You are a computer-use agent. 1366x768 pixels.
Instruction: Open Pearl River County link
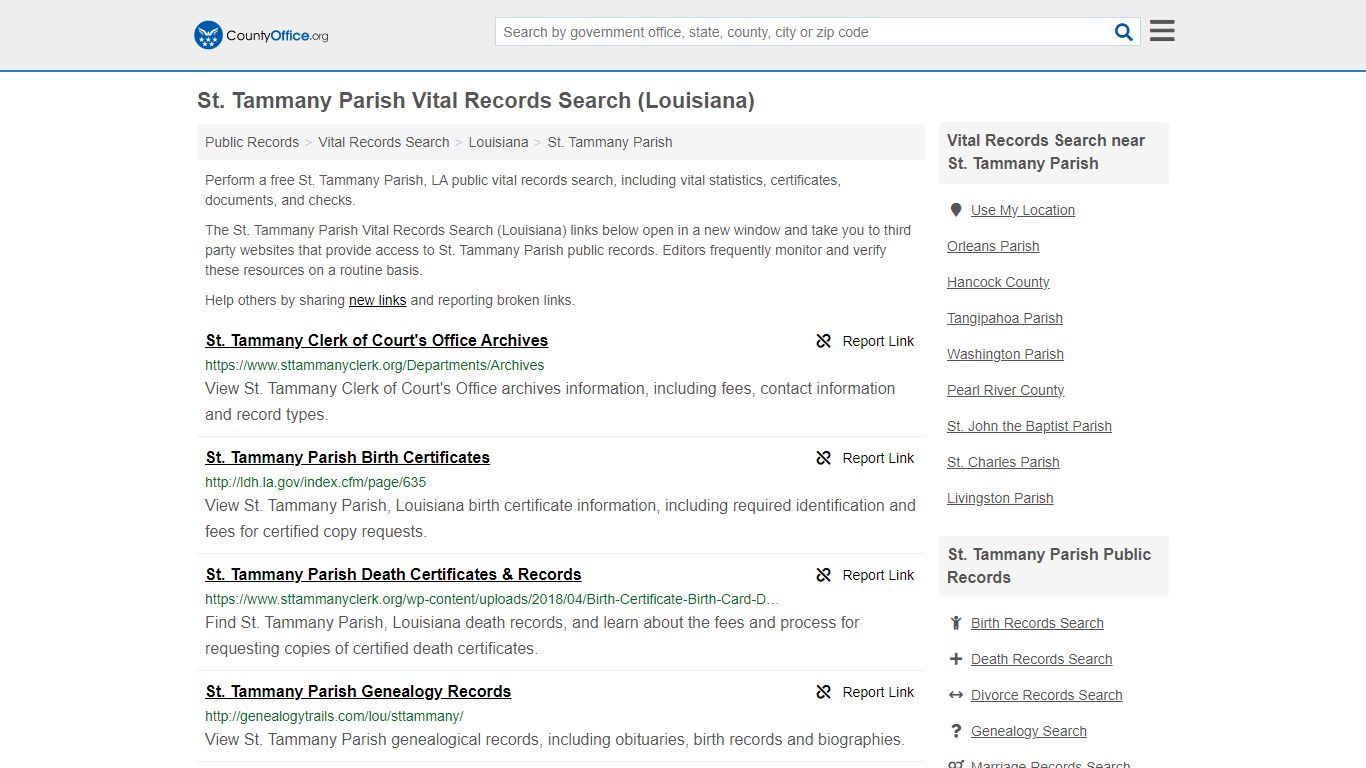1006,390
